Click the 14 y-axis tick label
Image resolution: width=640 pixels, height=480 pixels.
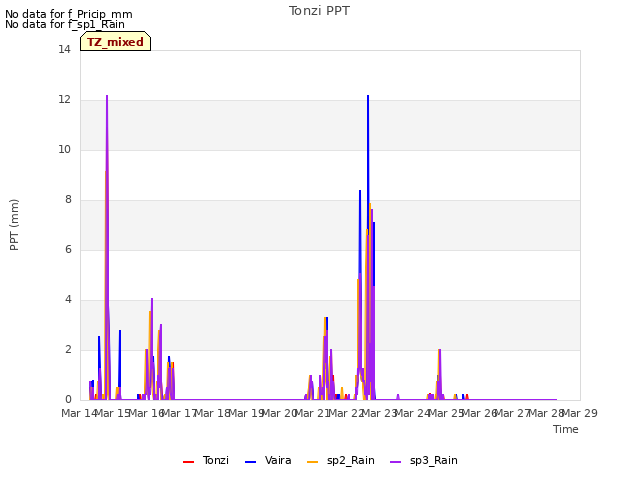point(64,50)
